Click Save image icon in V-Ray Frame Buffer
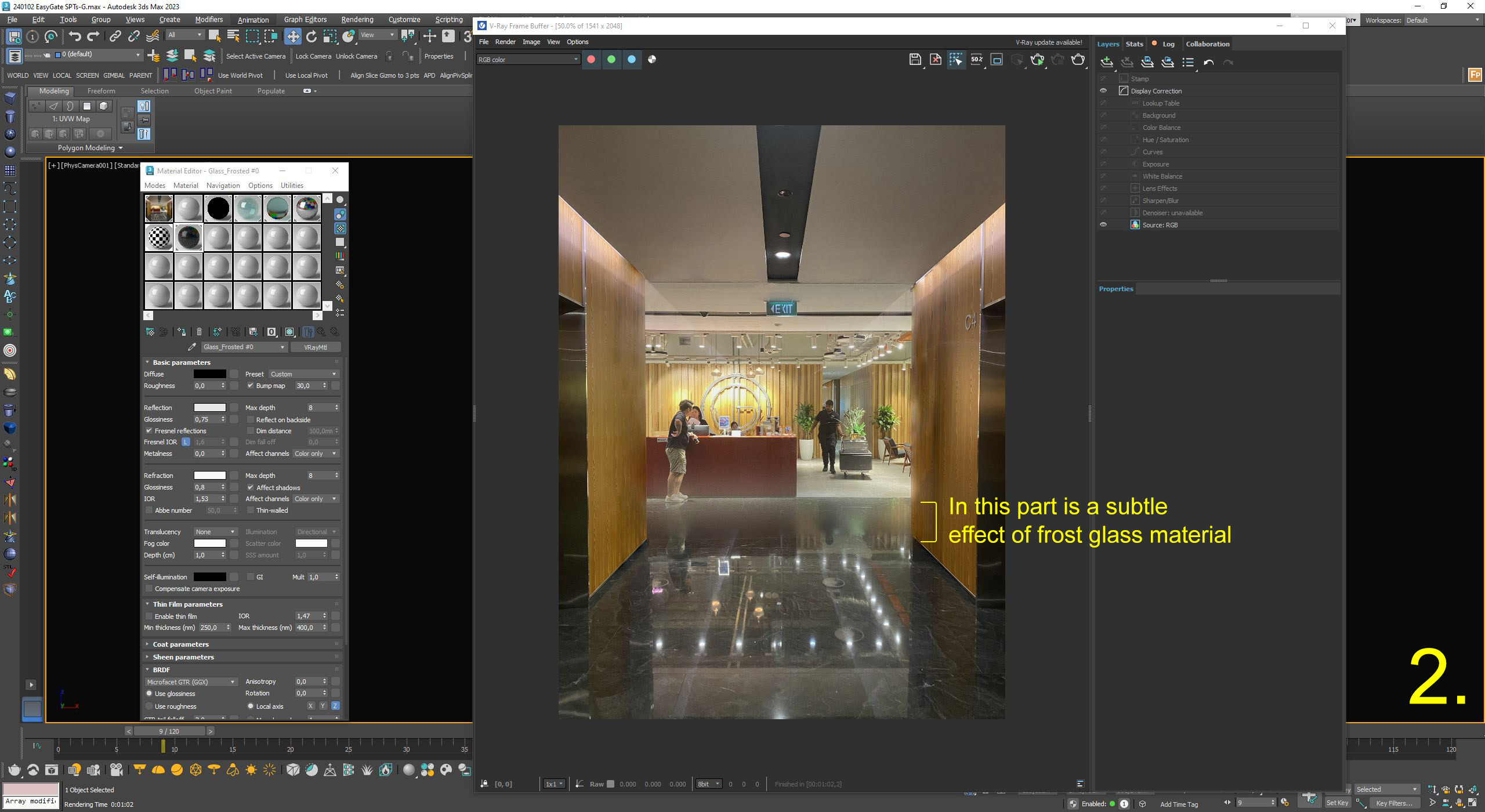1485x812 pixels. click(915, 59)
